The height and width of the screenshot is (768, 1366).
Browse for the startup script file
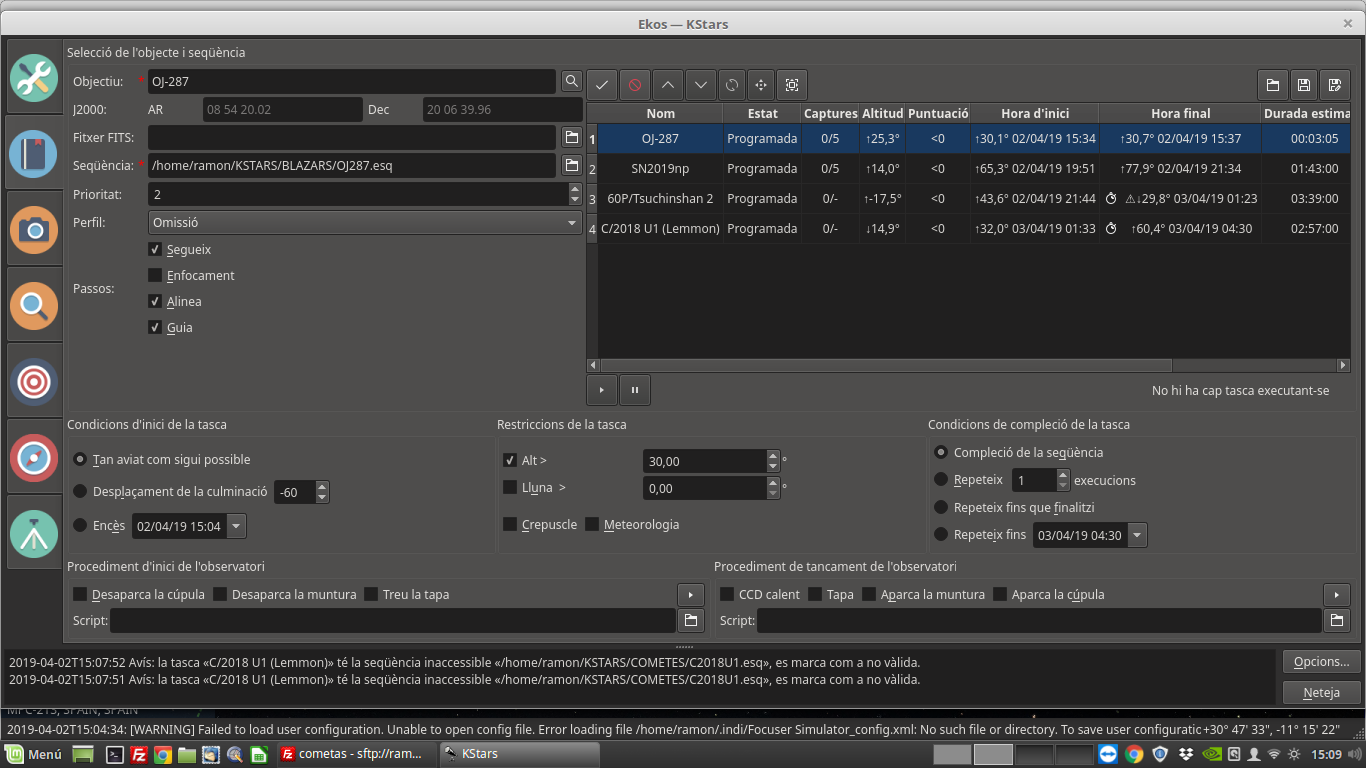click(691, 620)
